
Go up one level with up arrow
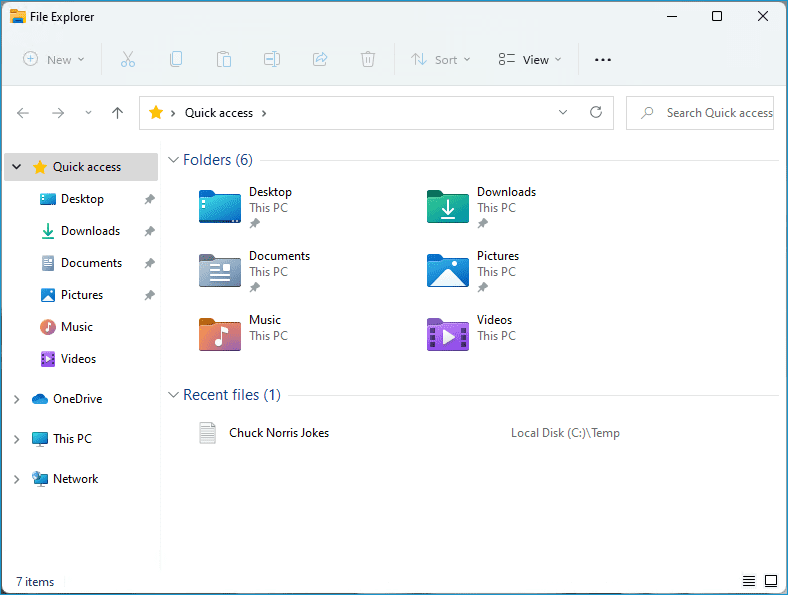click(117, 113)
